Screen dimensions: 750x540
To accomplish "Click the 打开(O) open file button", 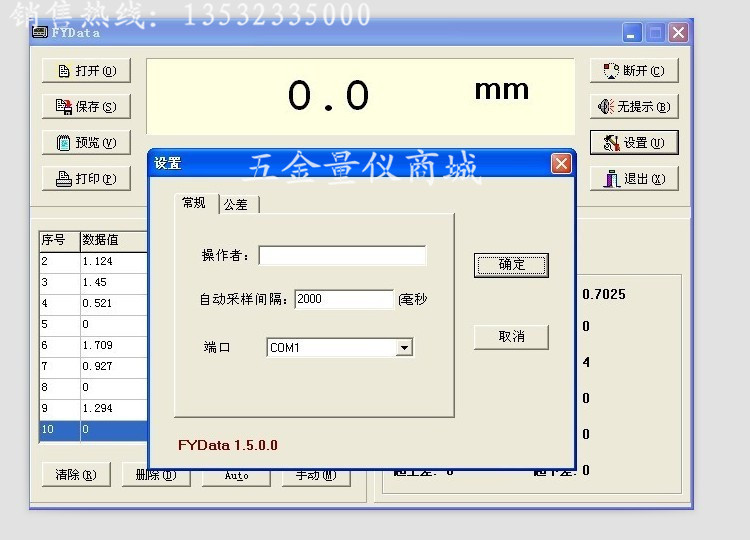I will pyautogui.click(x=86, y=71).
